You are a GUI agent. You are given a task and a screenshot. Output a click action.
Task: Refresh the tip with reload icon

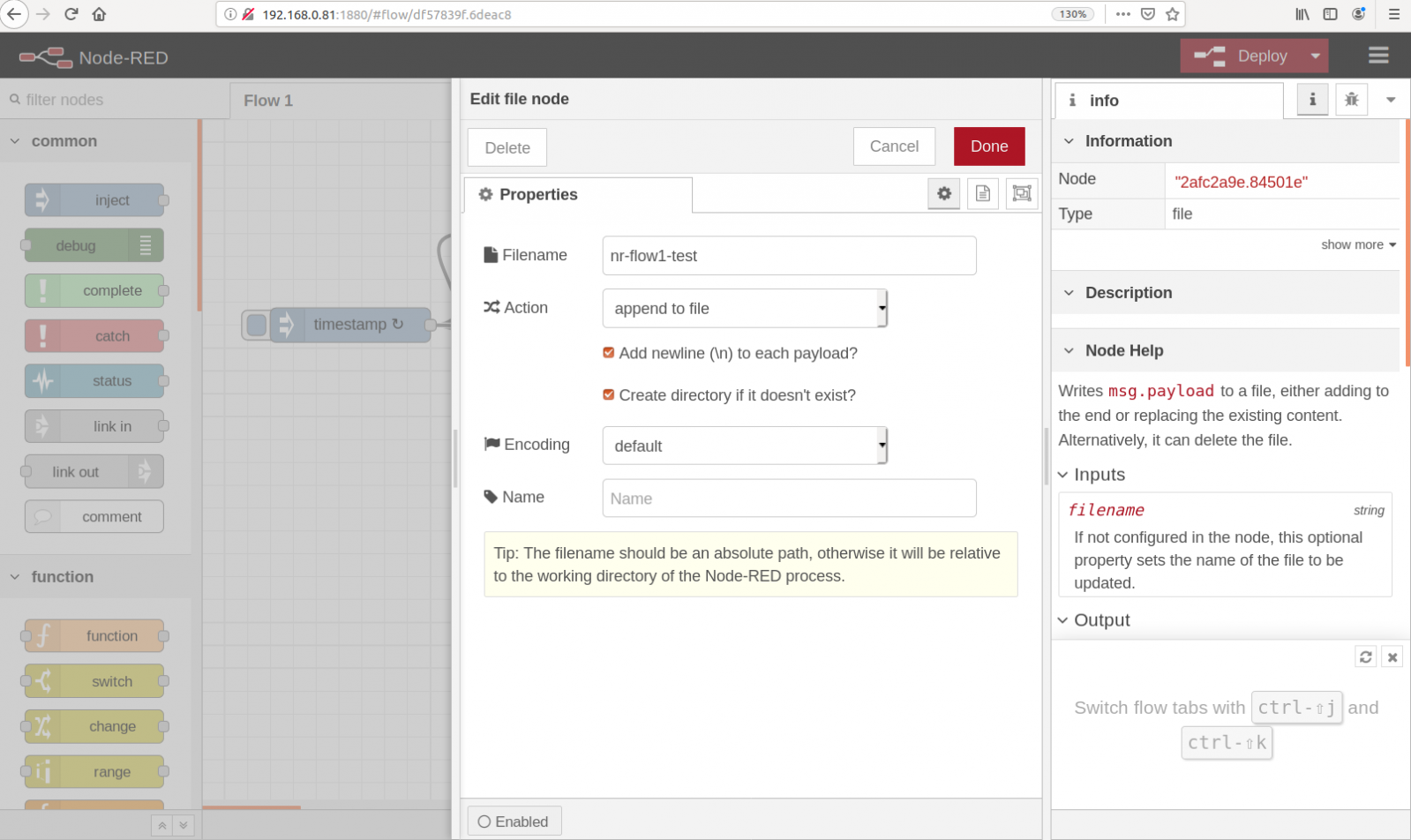point(1365,656)
